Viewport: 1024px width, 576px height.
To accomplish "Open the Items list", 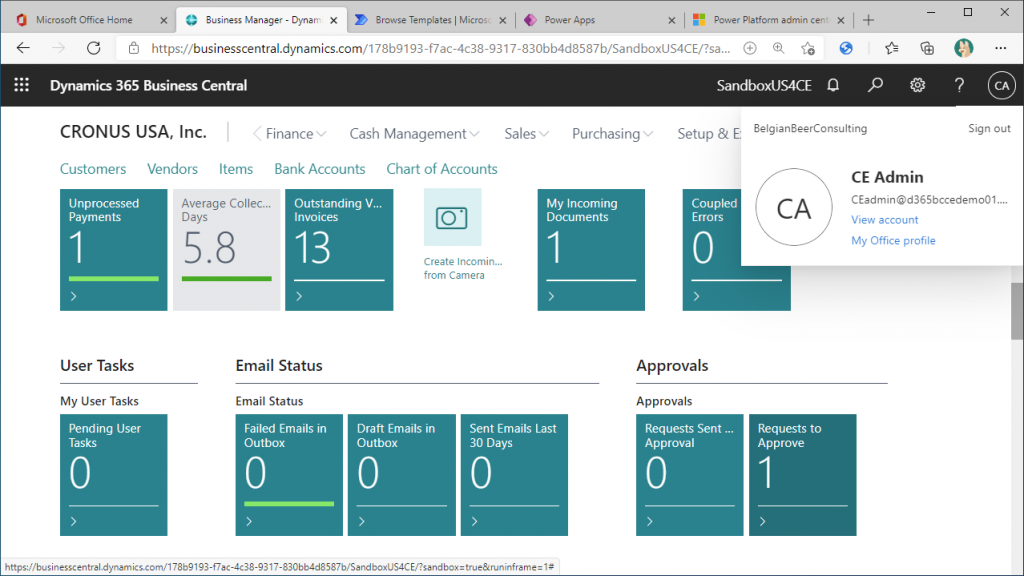I will point(236,169).
